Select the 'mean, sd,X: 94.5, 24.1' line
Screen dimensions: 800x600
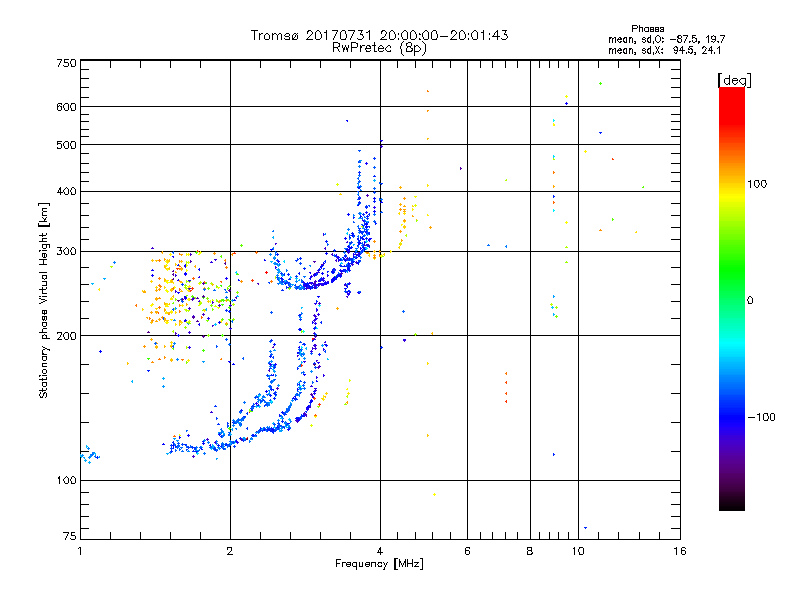pos(664,50)
